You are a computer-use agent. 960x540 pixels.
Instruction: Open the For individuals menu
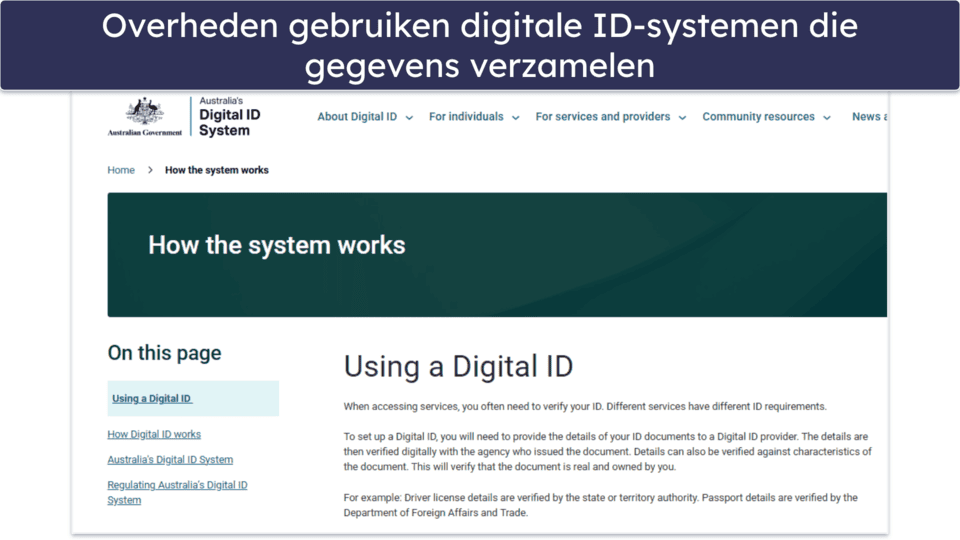click(x=466, y=116)
